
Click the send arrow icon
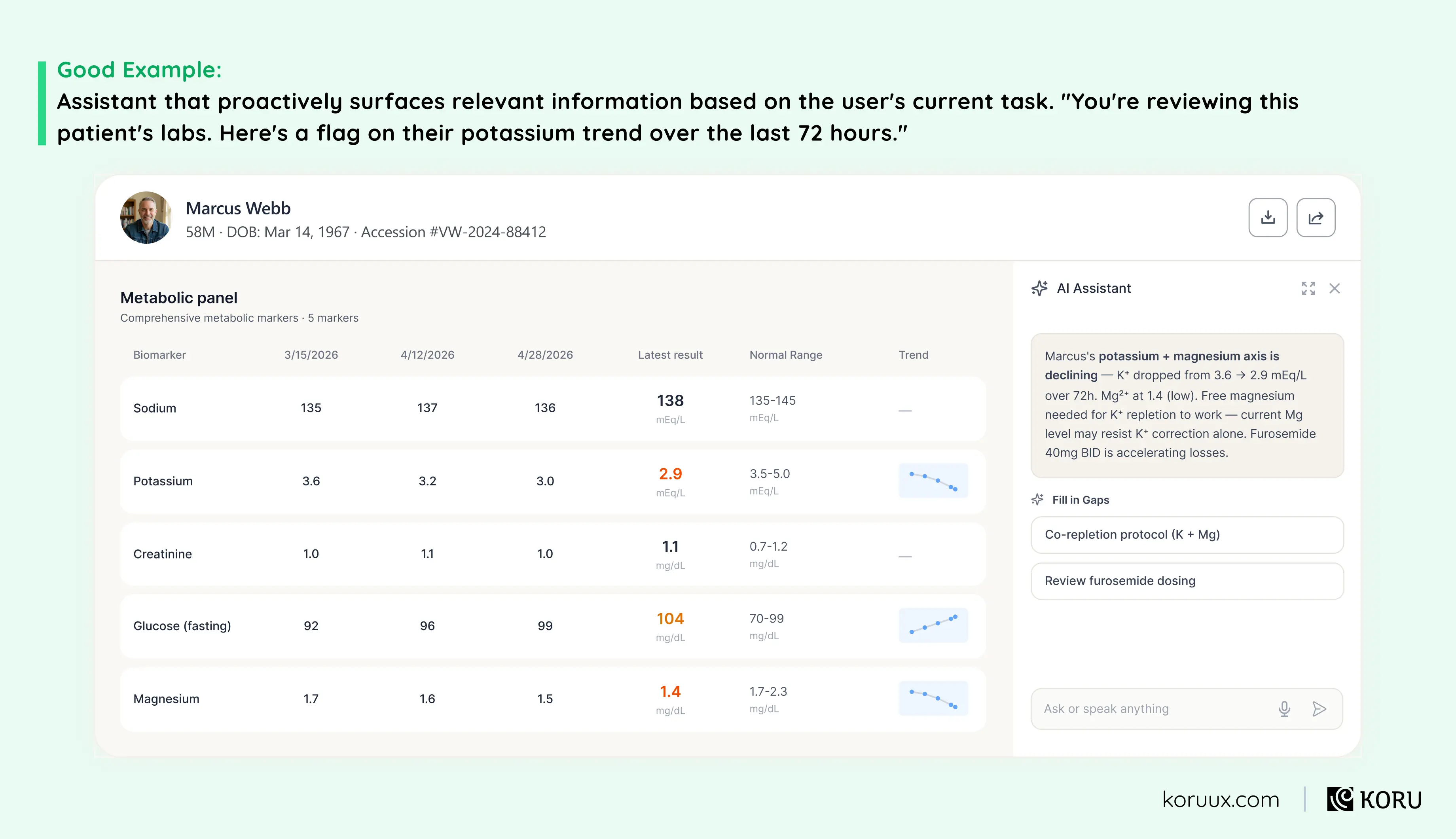1319,709
